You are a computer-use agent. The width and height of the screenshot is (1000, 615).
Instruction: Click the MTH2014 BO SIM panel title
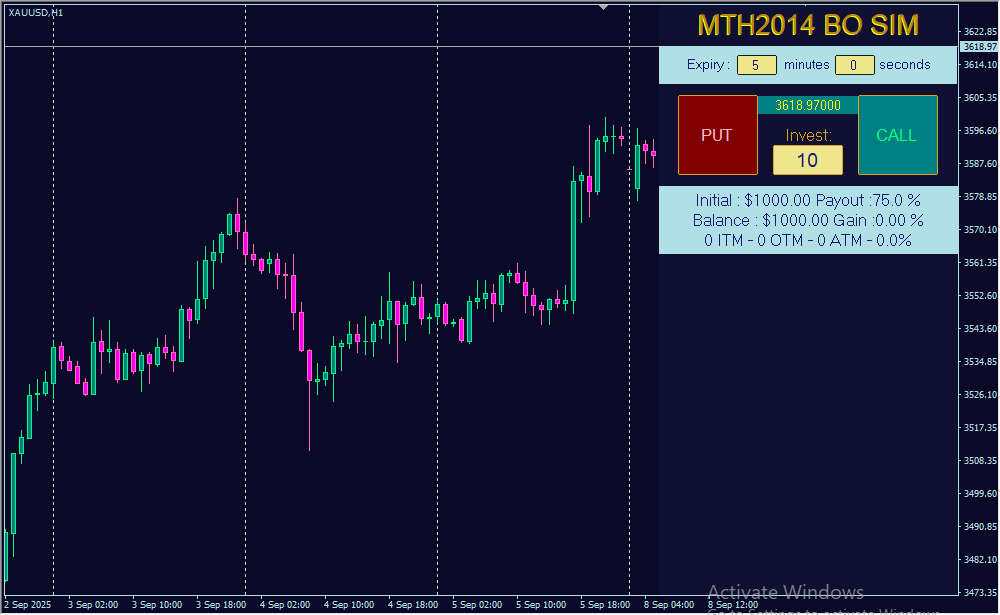(x=807, y=25)
